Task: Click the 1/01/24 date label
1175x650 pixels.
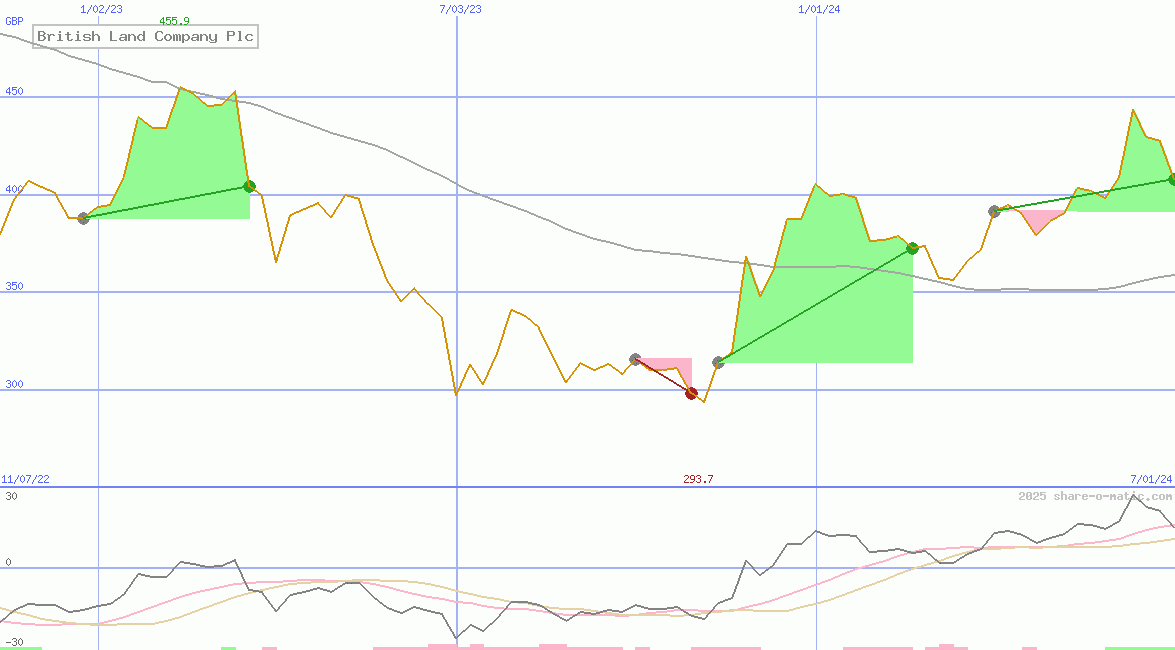Action: [x=819, y=9]
